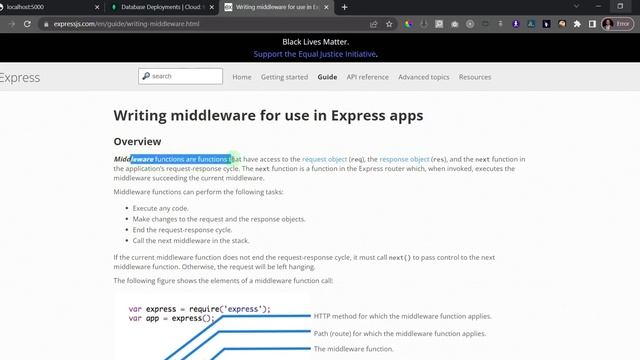Click the code line var app = express()
640x360 pixels.
coord(171,318)
